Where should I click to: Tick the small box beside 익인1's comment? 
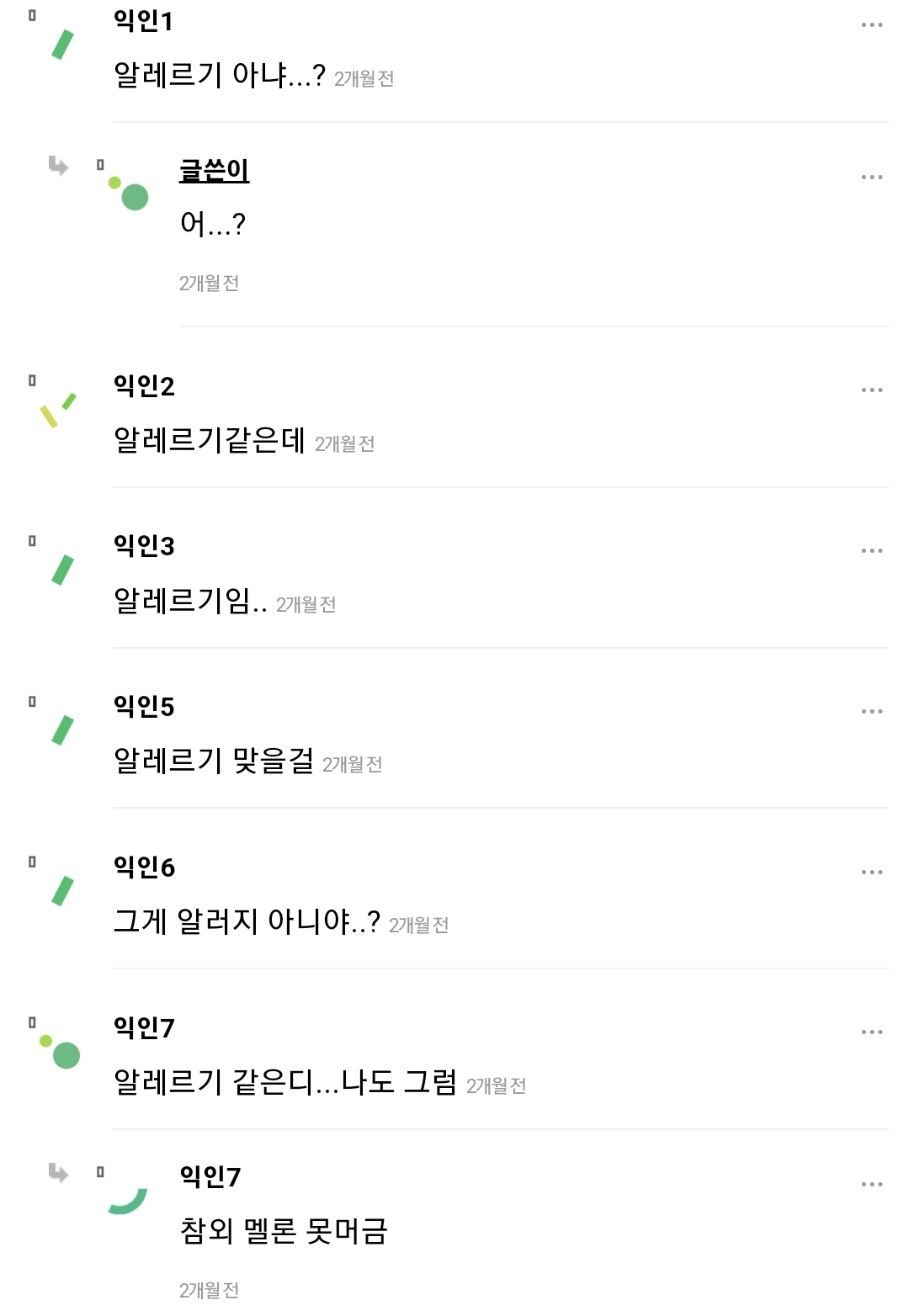32,15
